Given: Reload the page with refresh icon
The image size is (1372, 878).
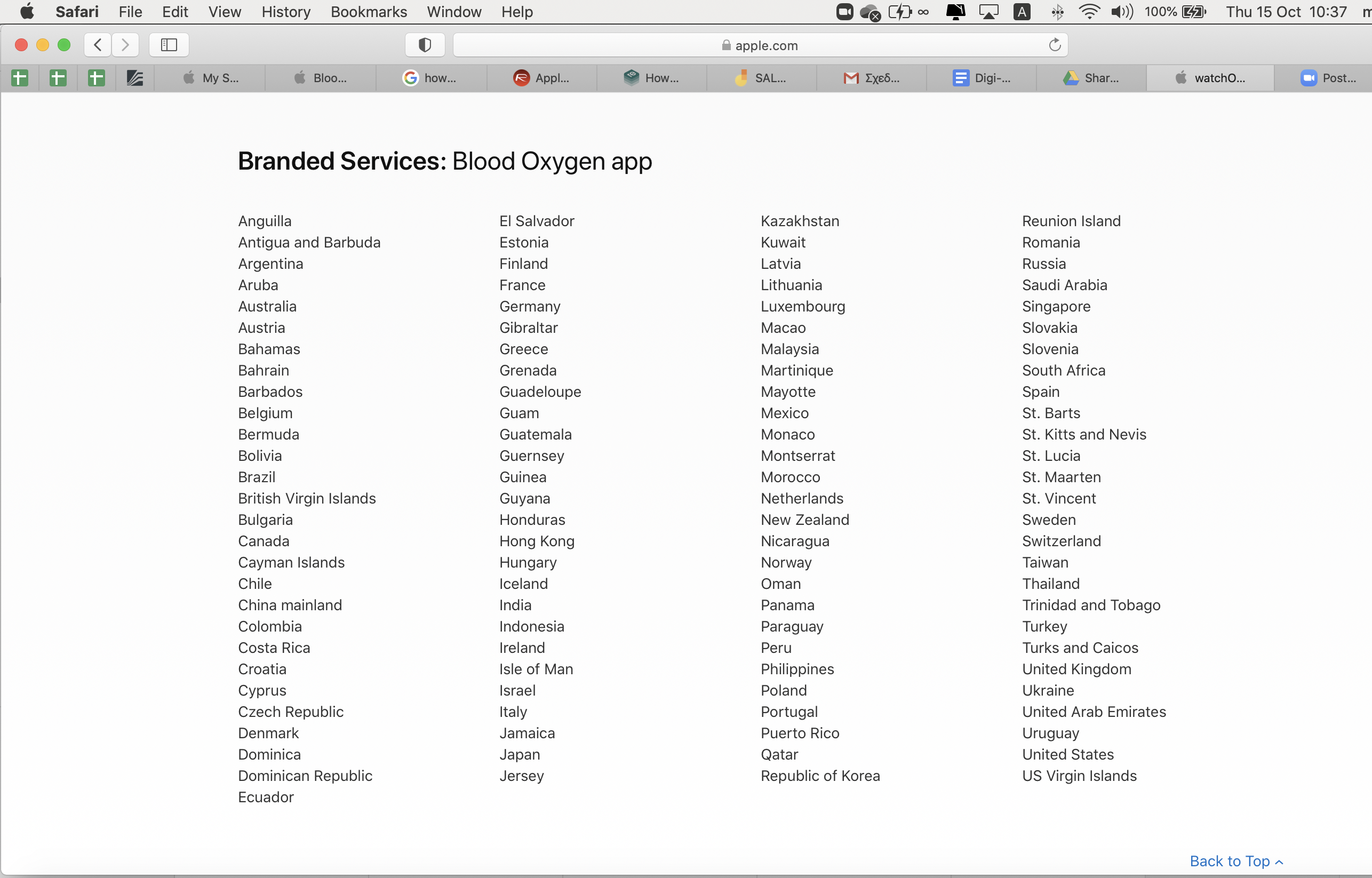Looking at the screenshot, I should (x=1055, y=44).
